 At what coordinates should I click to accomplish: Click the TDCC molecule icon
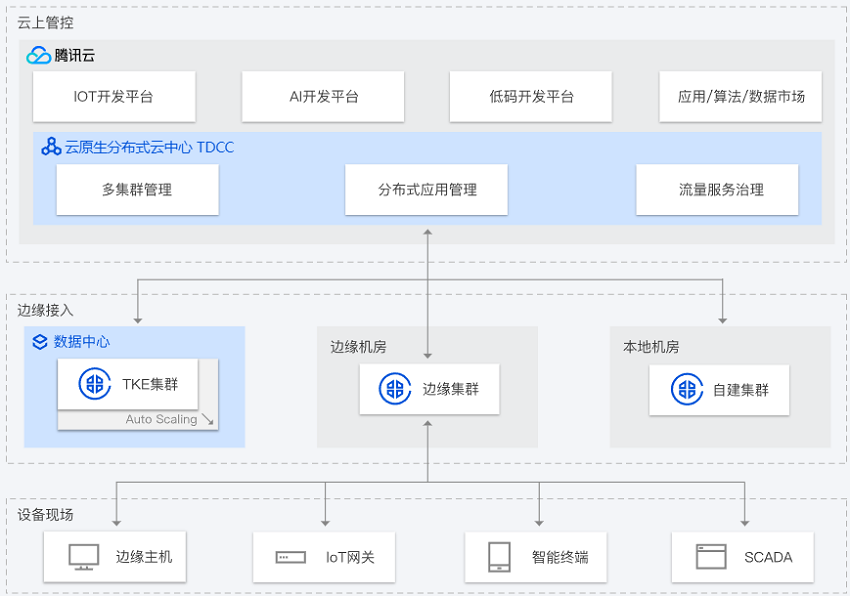click(x=51, y=147)
